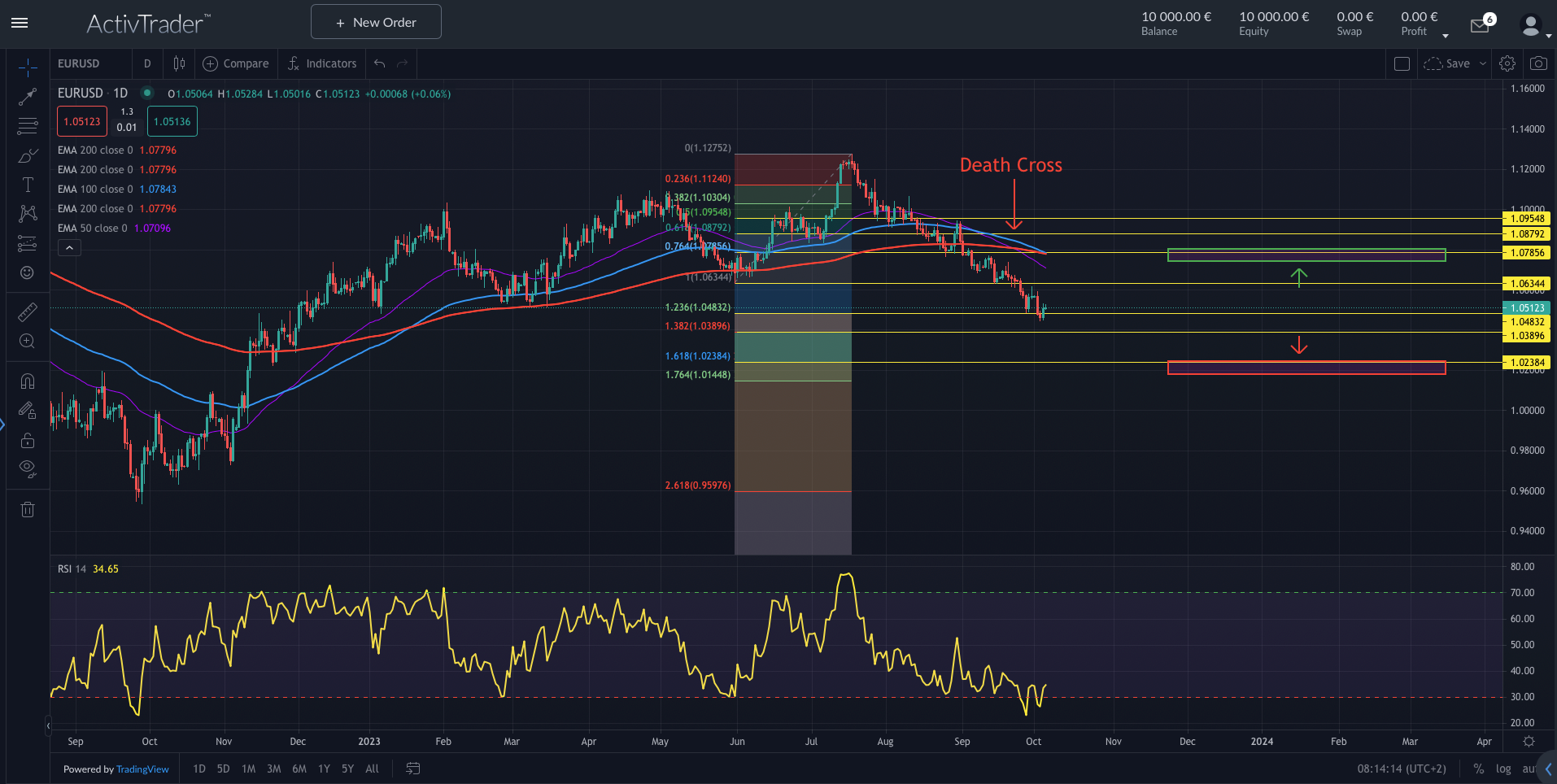Select the brush drawing tool
The image size is (1557, 784).
pyautogui.click(x=27, y=155)
